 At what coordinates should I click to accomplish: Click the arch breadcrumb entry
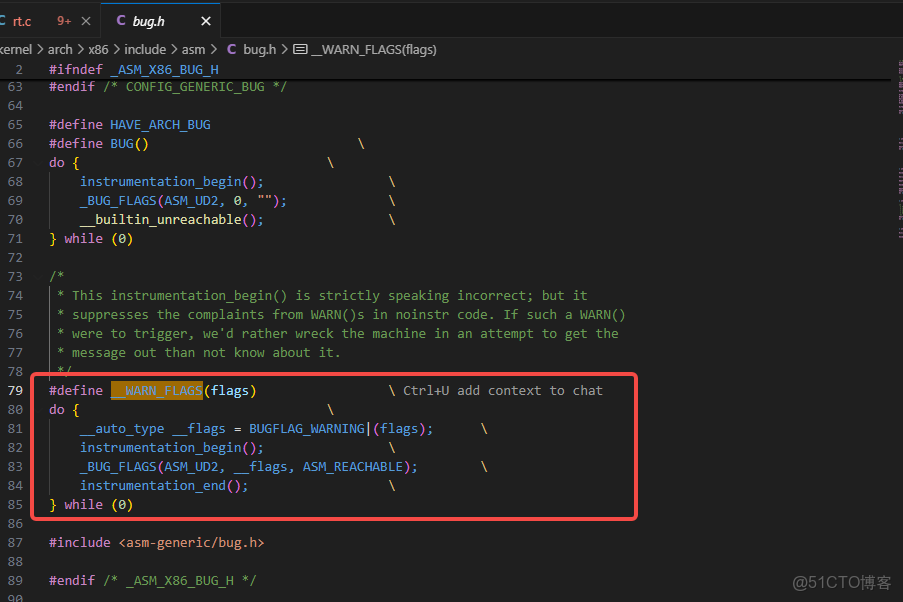[x=59, y=48]
